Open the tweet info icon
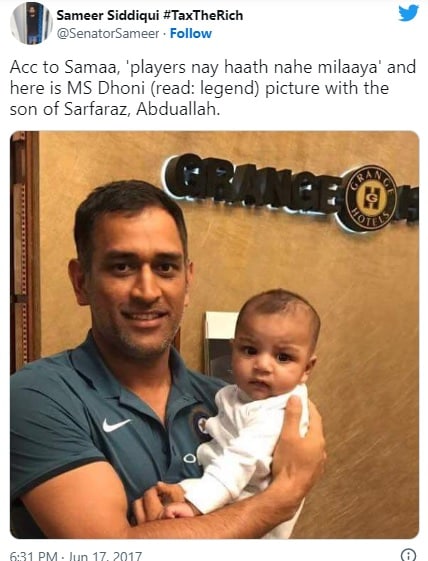The image size is (428, 561). pos(408,555)
